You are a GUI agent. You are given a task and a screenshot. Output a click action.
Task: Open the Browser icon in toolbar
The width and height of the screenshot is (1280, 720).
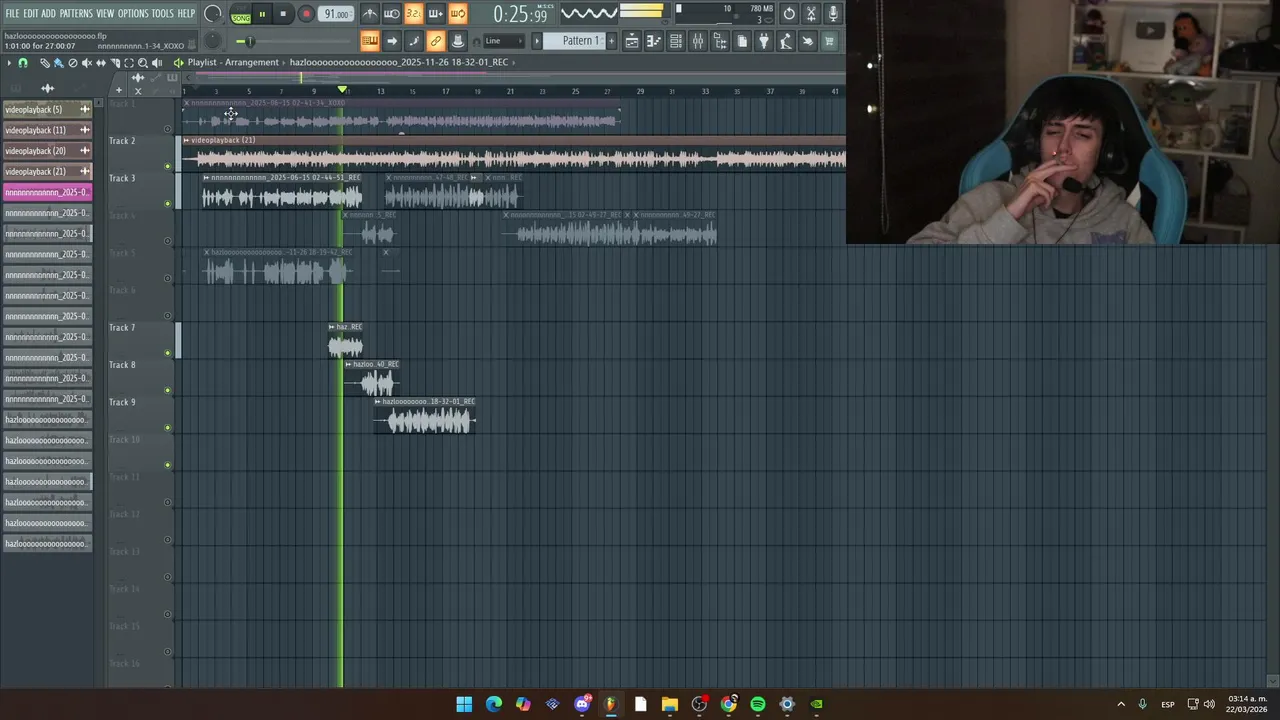click(x=720, y=41)
